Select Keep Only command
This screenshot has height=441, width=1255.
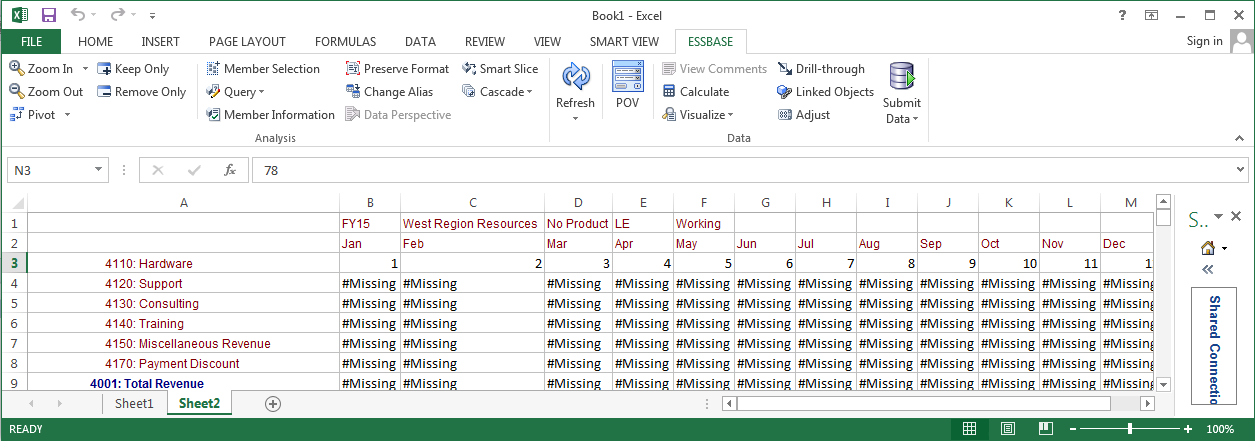pyautogui.click(x=134, y=69)
